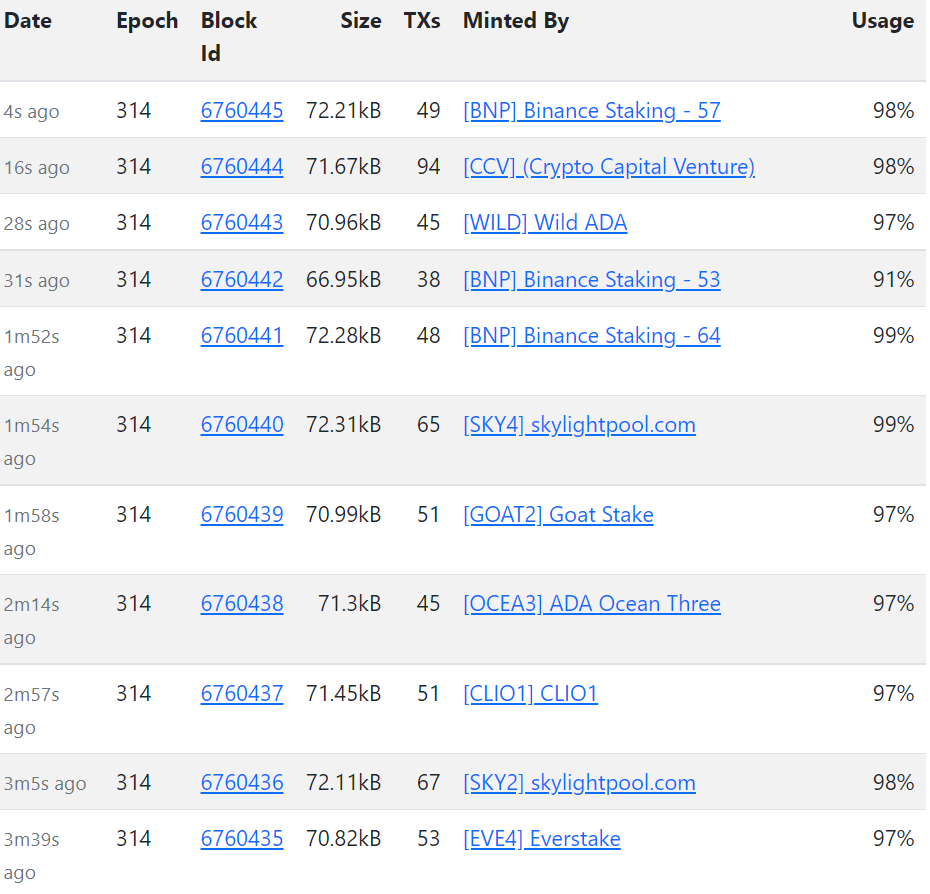
Task: Click the Epoch column header
Action: tap(147, 21)
